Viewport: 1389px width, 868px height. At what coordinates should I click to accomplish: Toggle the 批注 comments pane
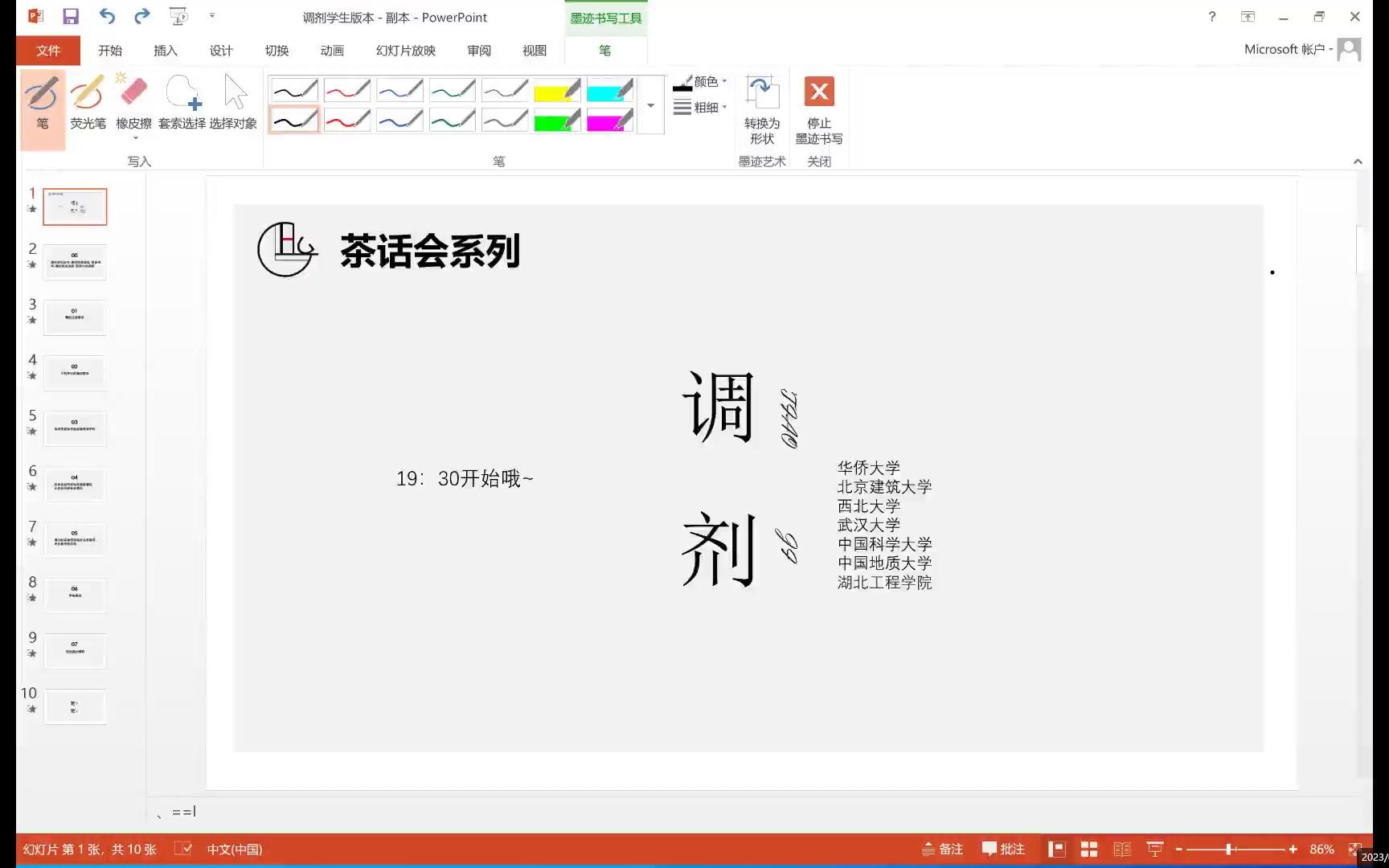(x=1002, y=849)
